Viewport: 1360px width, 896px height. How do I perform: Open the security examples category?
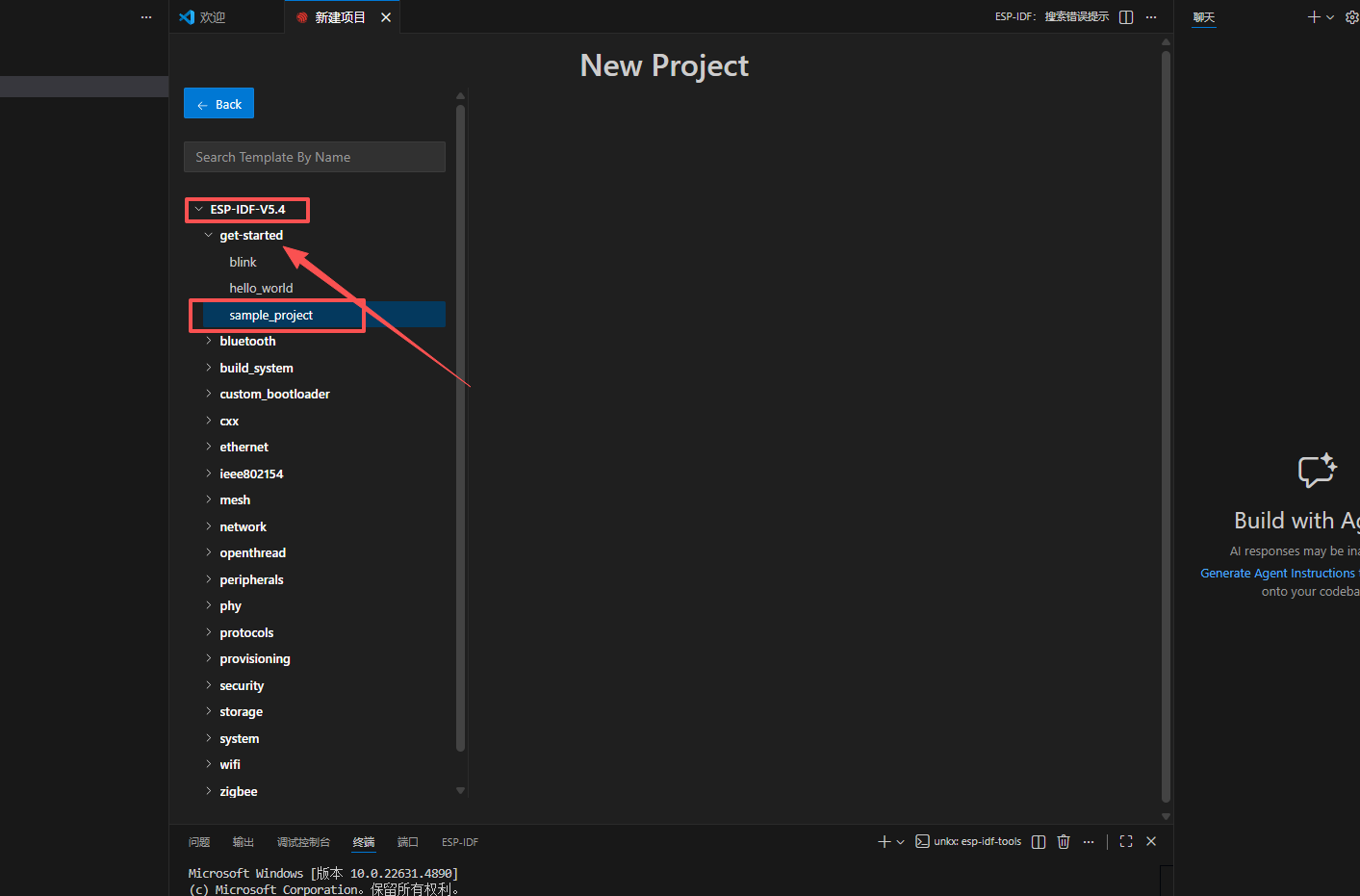(242, 685)
